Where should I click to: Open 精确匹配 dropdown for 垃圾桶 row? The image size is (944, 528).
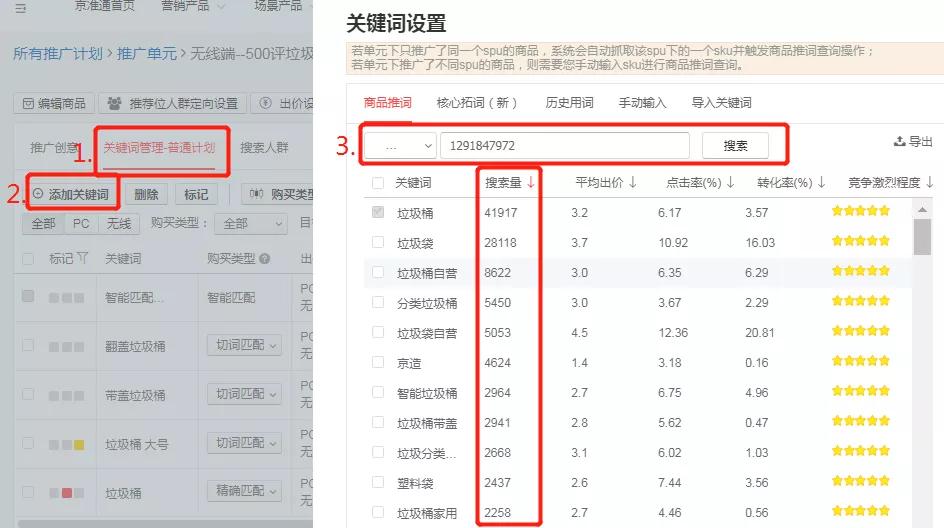click(244, 491)
